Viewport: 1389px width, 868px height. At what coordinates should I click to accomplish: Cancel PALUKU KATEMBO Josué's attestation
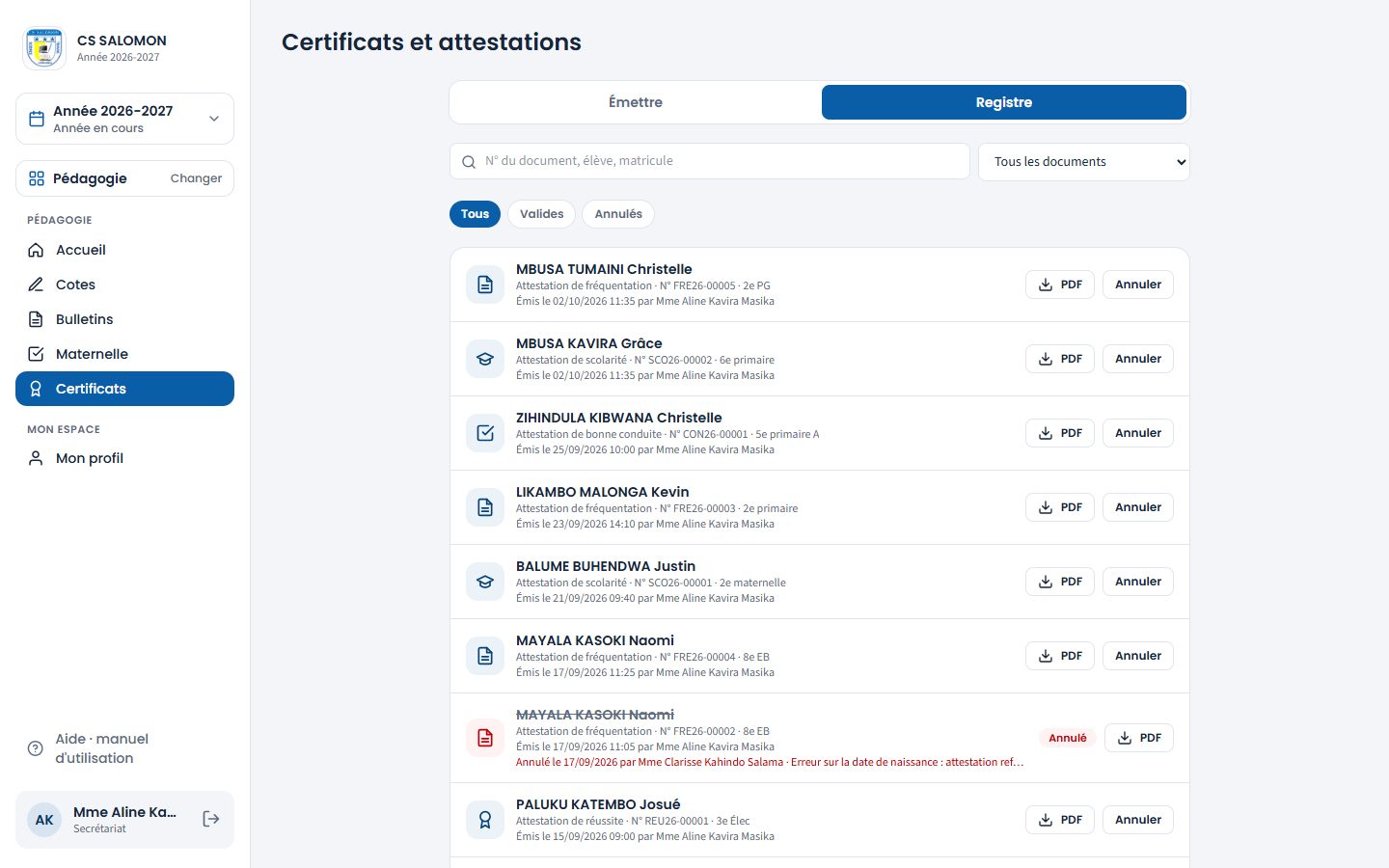click(1138, 820)
